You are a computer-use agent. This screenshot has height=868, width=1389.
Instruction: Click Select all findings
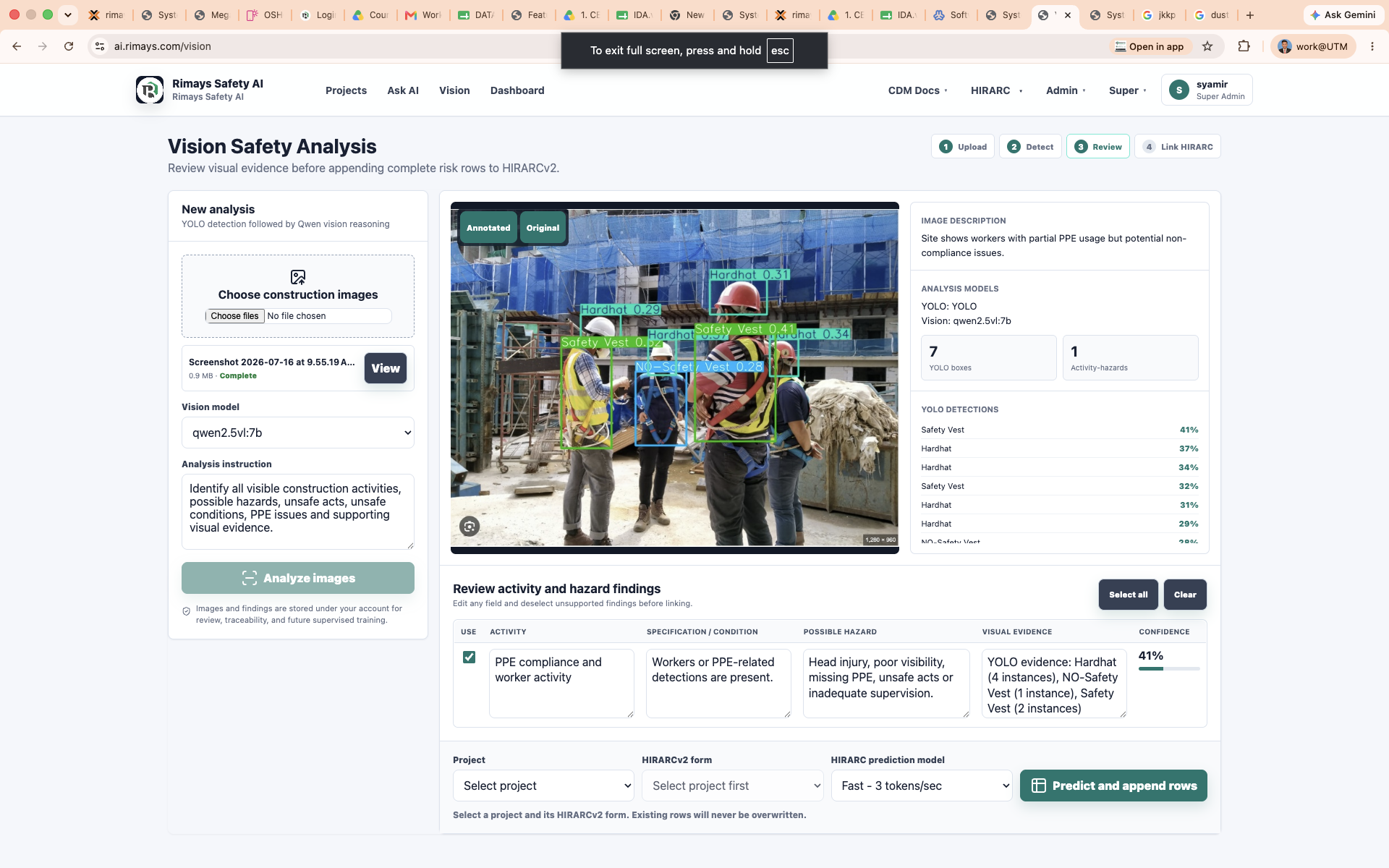coord(1128,595)
